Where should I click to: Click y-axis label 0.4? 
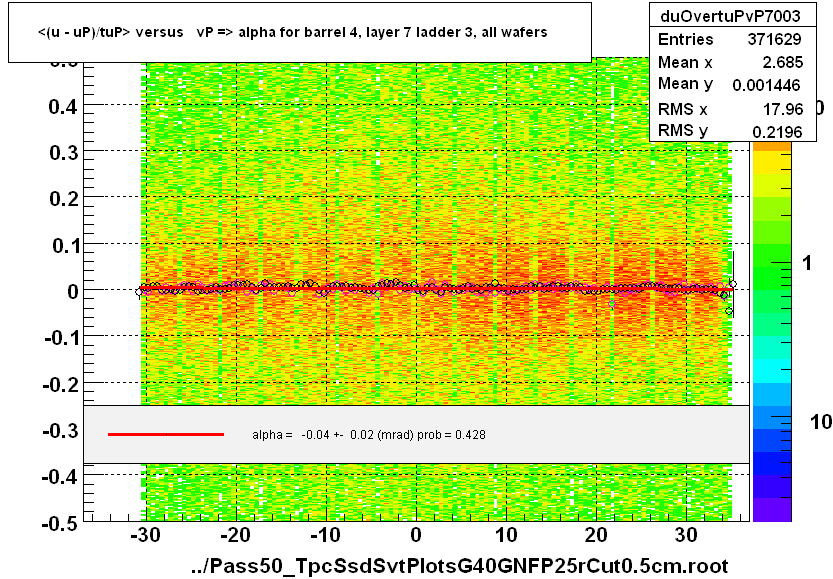point(63,107)
